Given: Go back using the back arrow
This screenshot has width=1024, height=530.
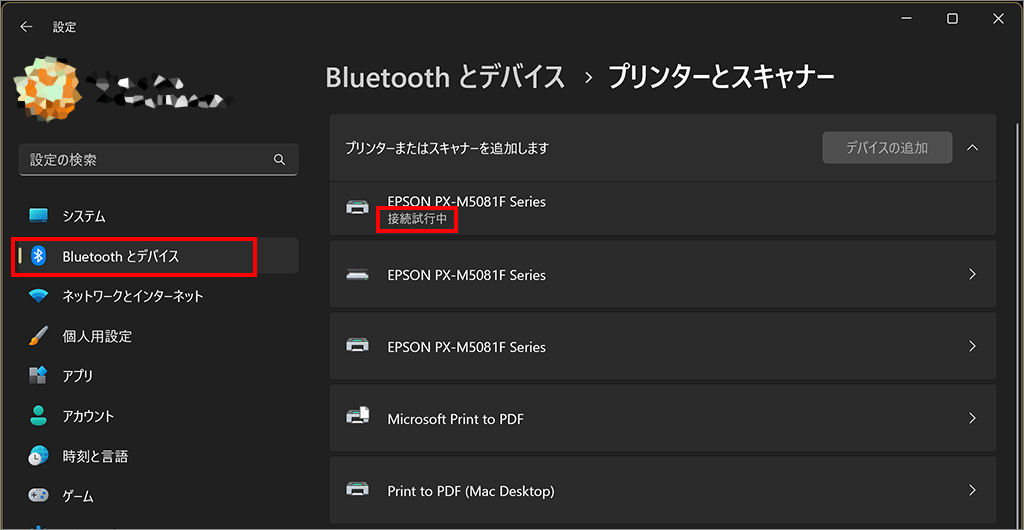Looking at the screenshot, I should coord(26,27).
